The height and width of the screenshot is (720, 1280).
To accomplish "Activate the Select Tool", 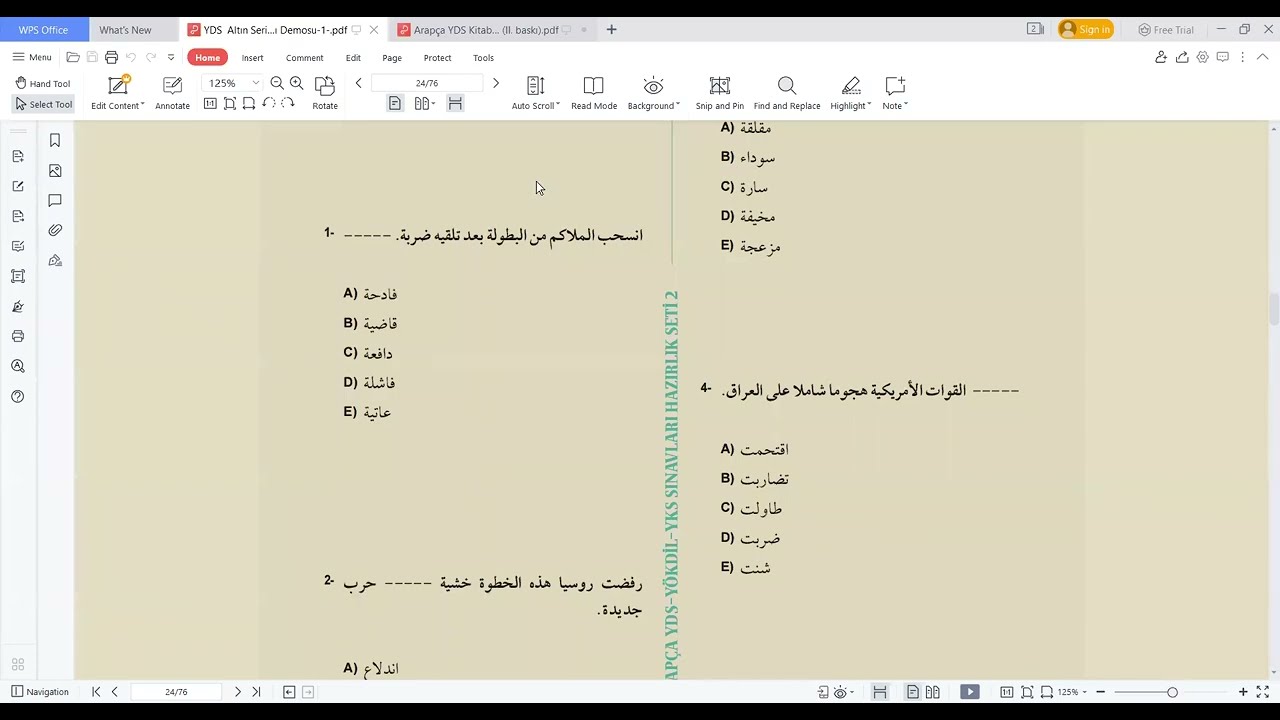I will click(x=43, y=104).
